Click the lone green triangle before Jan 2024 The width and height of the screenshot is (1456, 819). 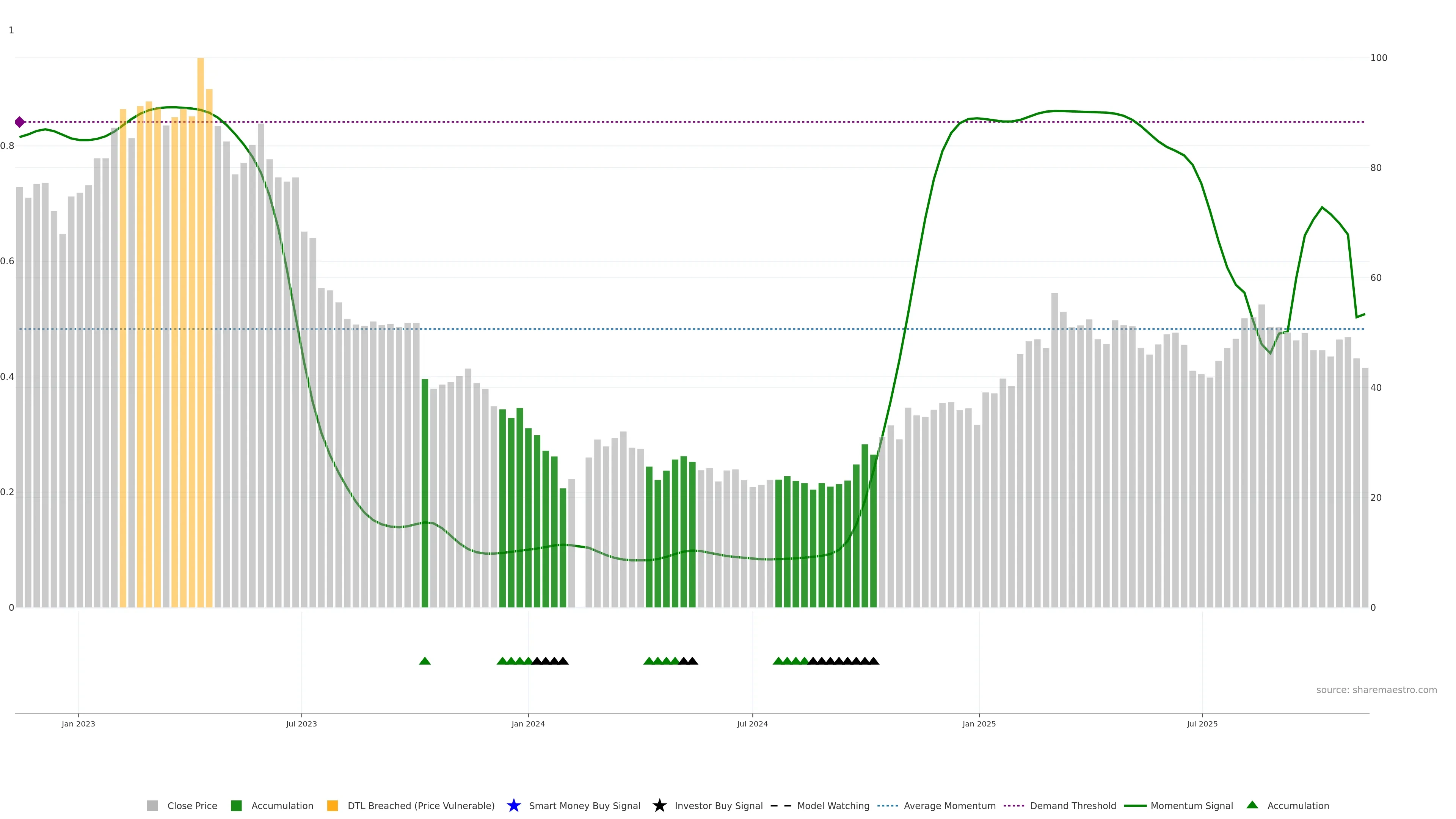tap(425, 661)
